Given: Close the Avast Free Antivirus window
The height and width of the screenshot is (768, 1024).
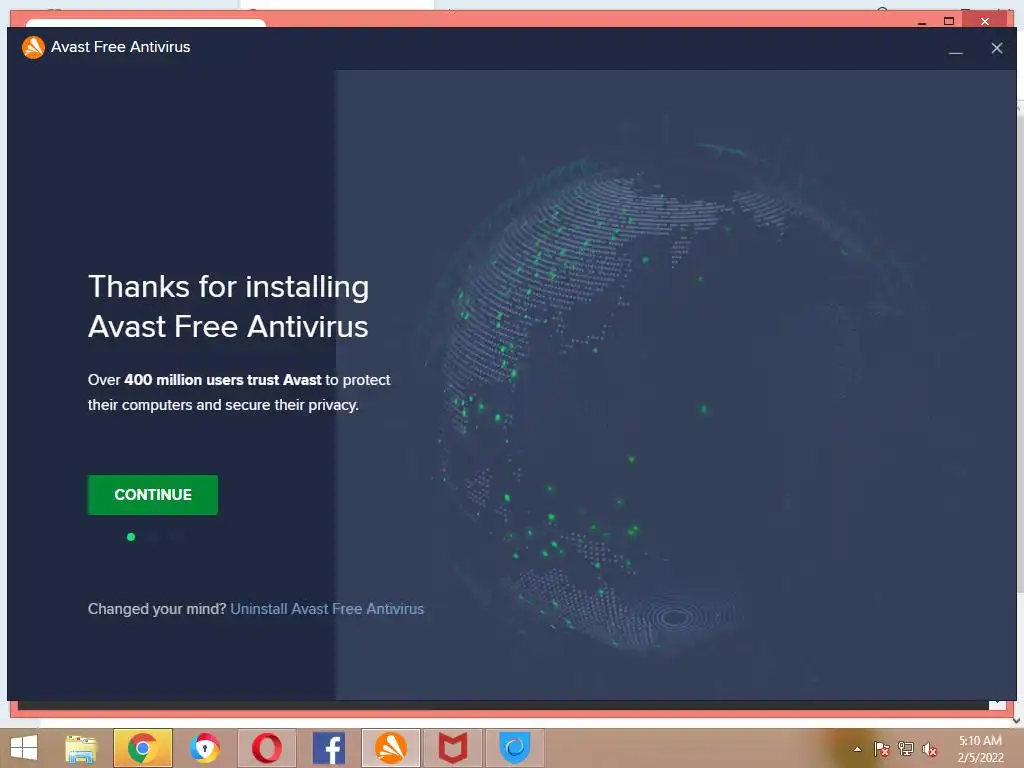Looking at the screenshot, I should pyautogui.click(x=997, y=48).
